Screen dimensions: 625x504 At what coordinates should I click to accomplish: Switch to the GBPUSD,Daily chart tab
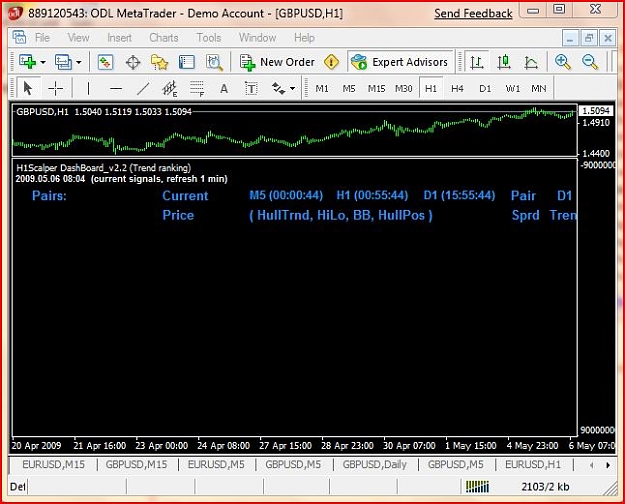click(x=375, y=465)
